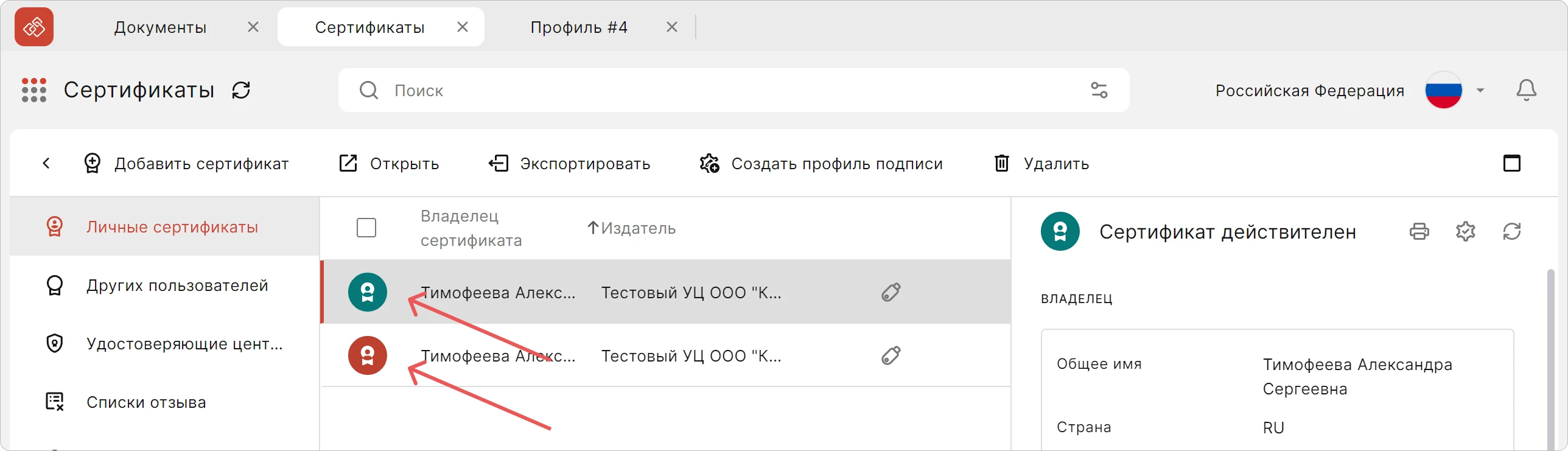1568x451 pixels.
Task: Toggle the details panel window icon
Action: coord(1512,163)
